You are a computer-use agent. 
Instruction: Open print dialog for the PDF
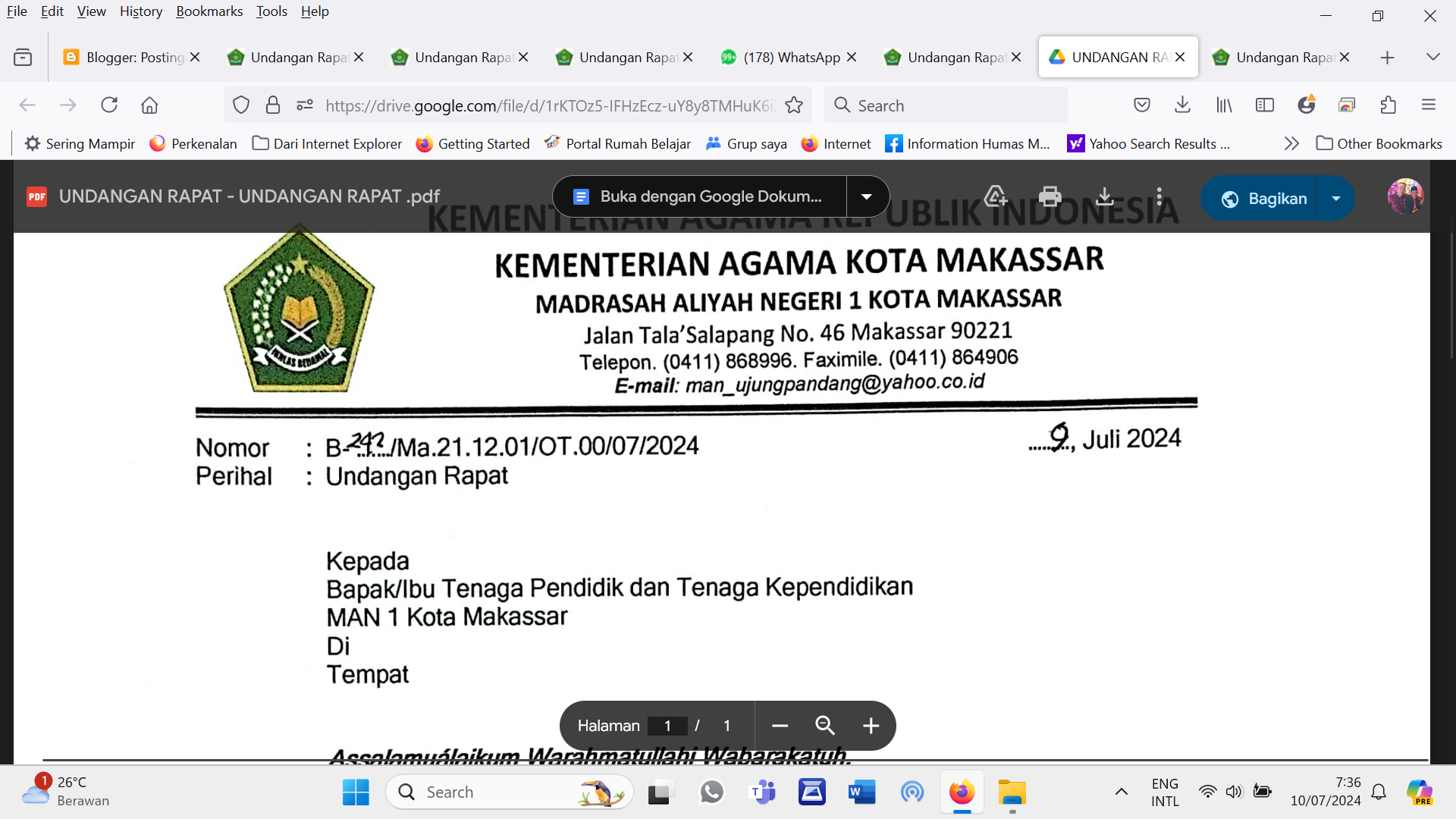[x=1050, y=196]
